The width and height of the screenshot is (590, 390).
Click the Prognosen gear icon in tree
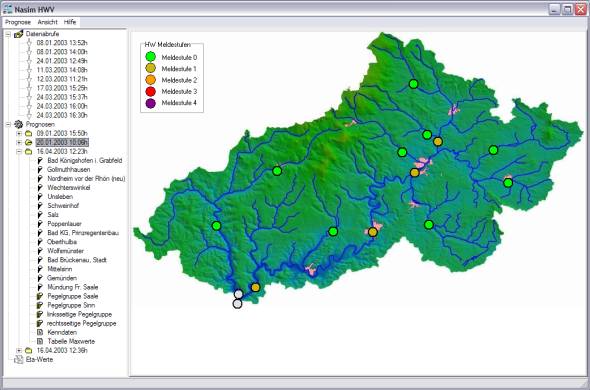point(18,124)
